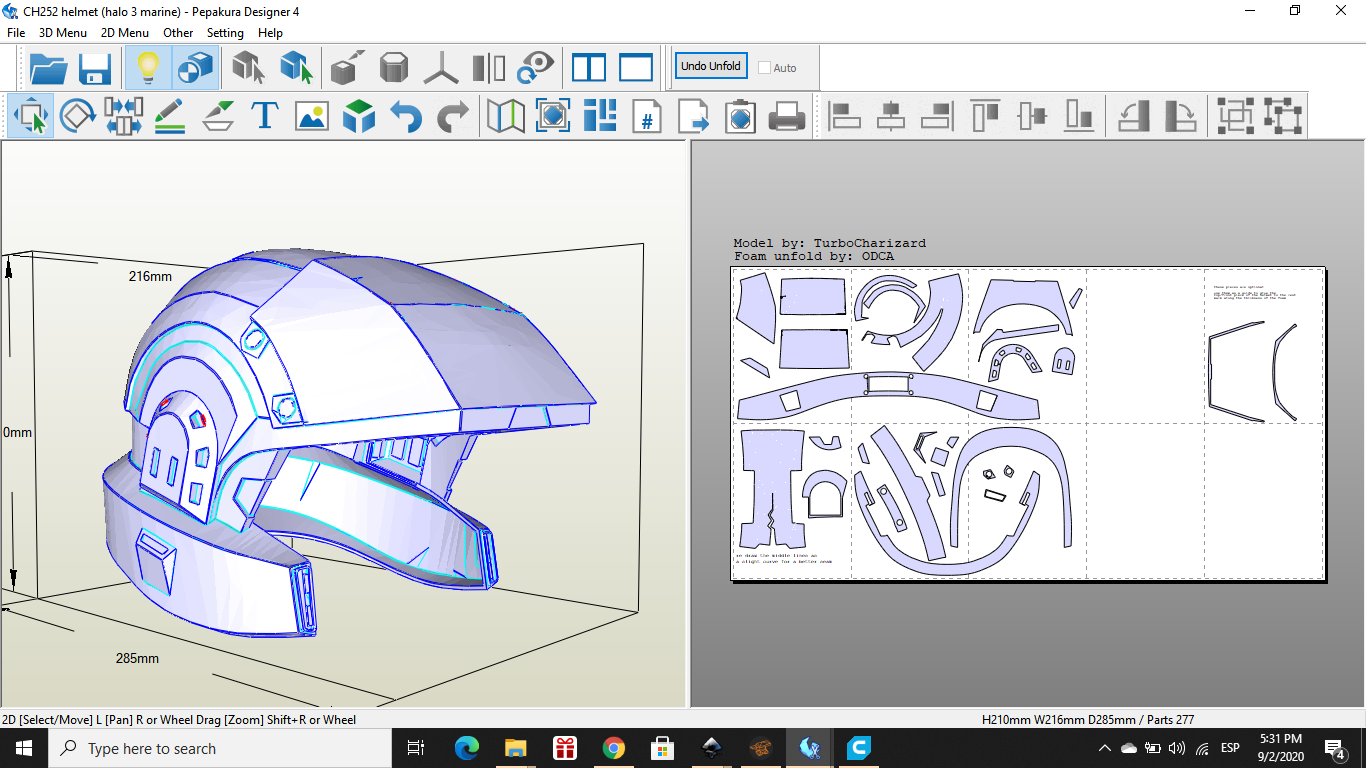Align selected parts to the right
The height and width of the screenshot is (768, 1366).
click(938, 116)
